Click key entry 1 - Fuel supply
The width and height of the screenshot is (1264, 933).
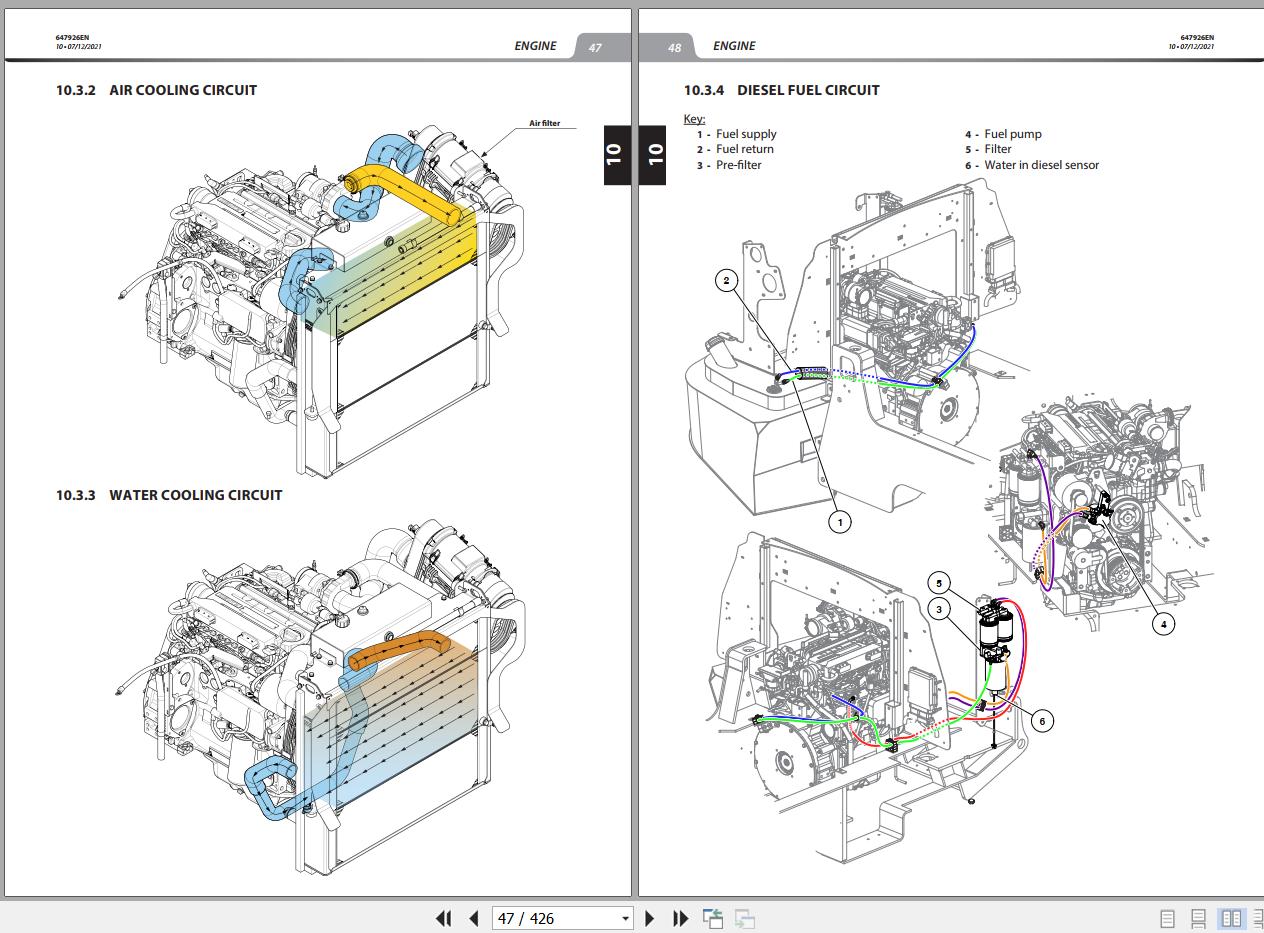tap(737, 134)
